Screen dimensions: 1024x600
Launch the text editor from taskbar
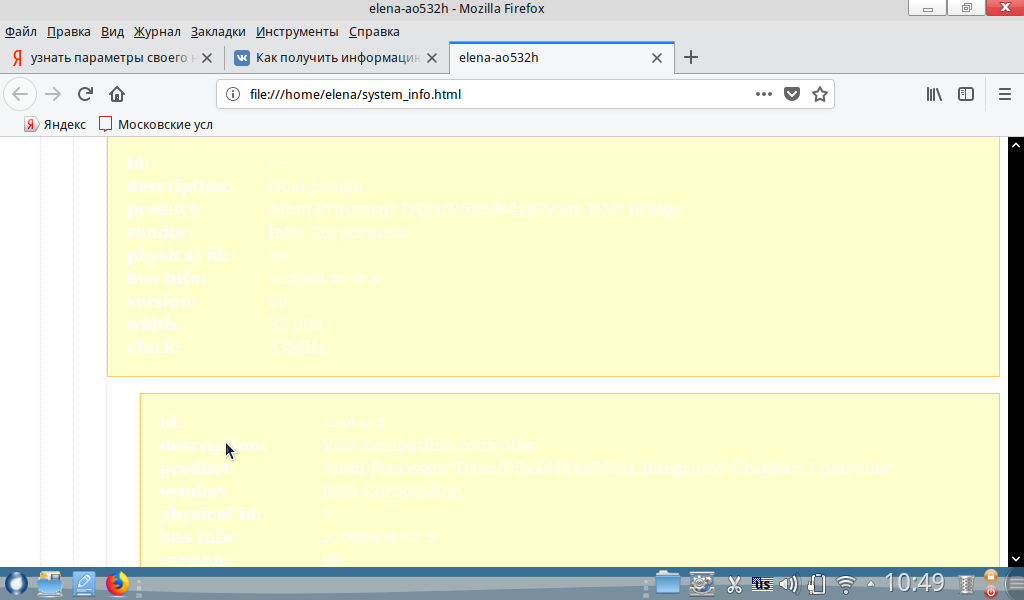84,584
